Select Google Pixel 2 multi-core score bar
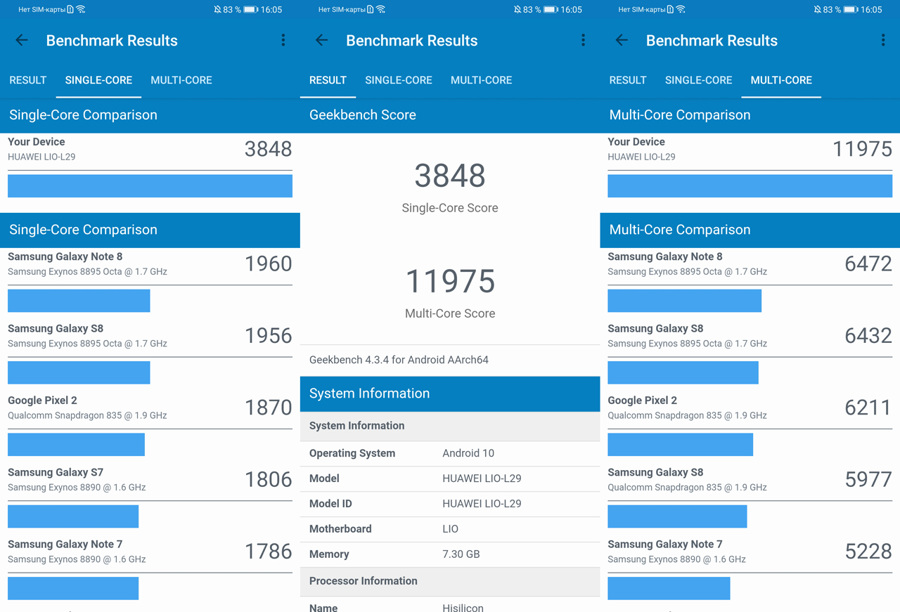 [680, 445]
